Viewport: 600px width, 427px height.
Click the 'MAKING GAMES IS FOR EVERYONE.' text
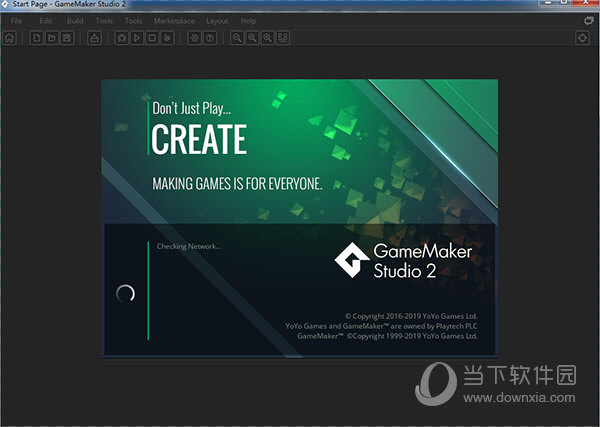click(x=237, y=184)
